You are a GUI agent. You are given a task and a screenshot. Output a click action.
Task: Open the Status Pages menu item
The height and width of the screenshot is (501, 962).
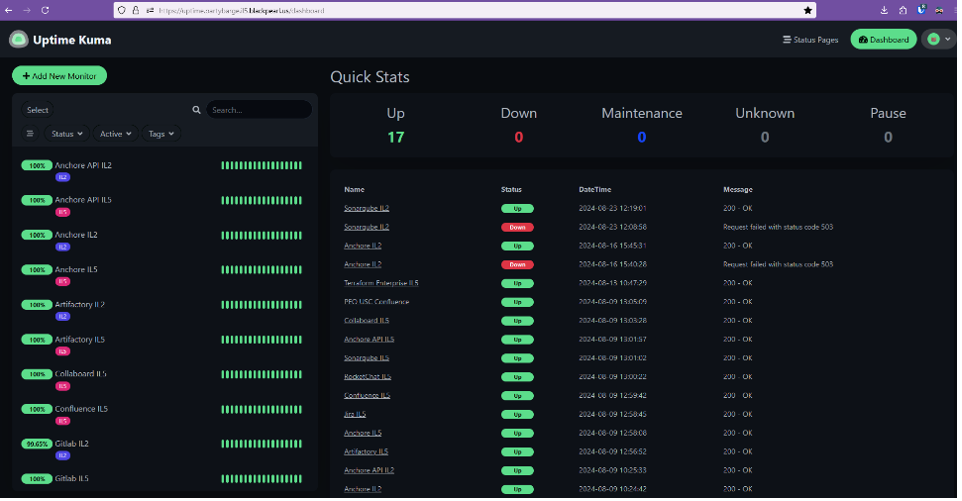point(810,40)
